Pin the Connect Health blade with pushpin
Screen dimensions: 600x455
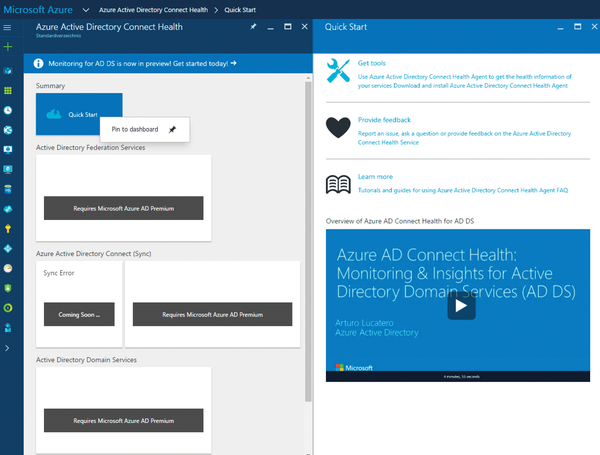[253, 27]
